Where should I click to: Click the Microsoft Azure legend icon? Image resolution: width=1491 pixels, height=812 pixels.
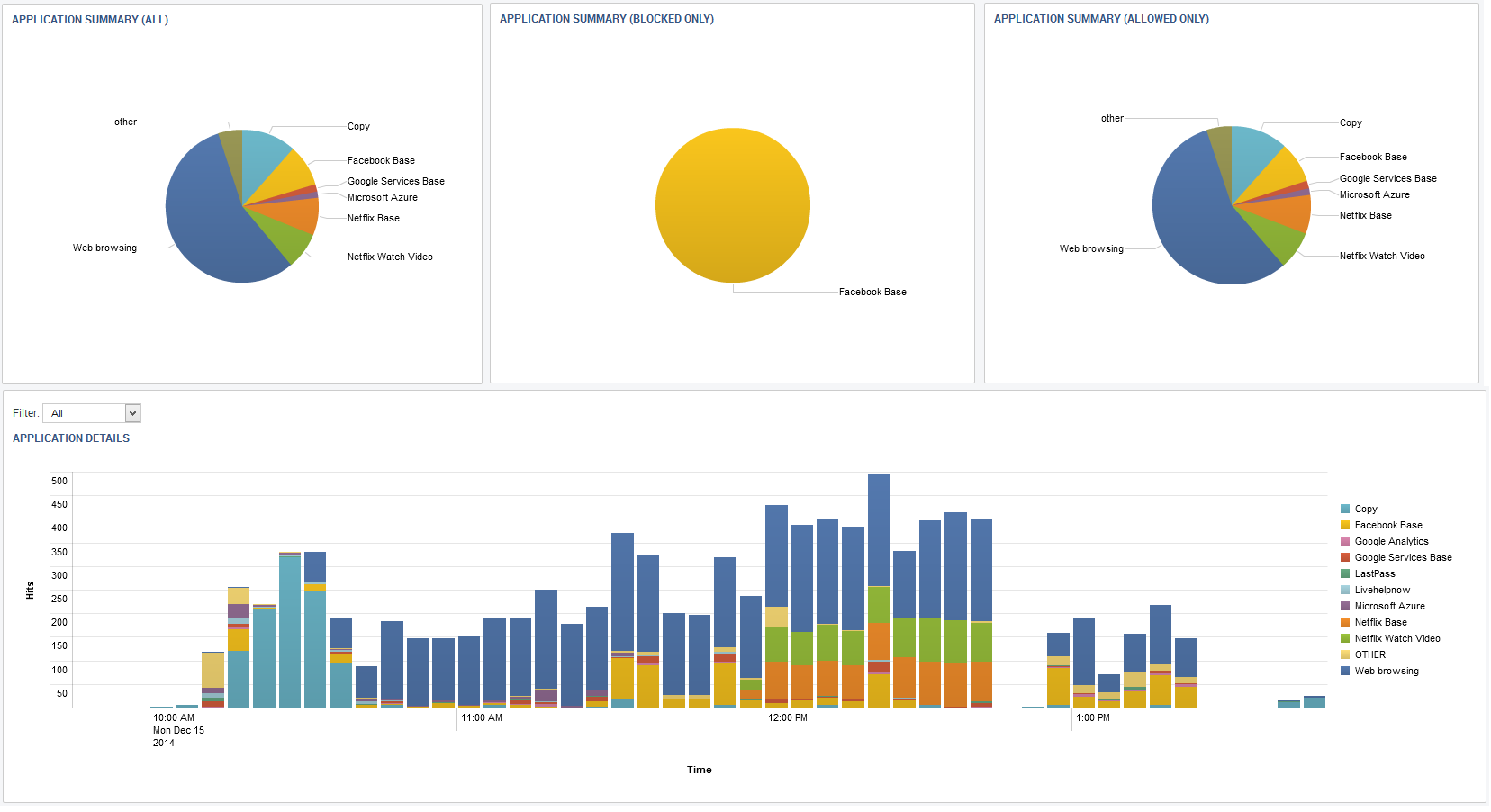[1346, 606]
